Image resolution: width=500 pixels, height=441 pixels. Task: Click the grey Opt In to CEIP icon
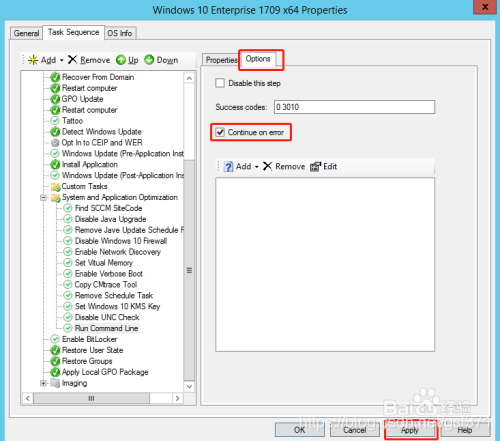click(x=55, y=143)
